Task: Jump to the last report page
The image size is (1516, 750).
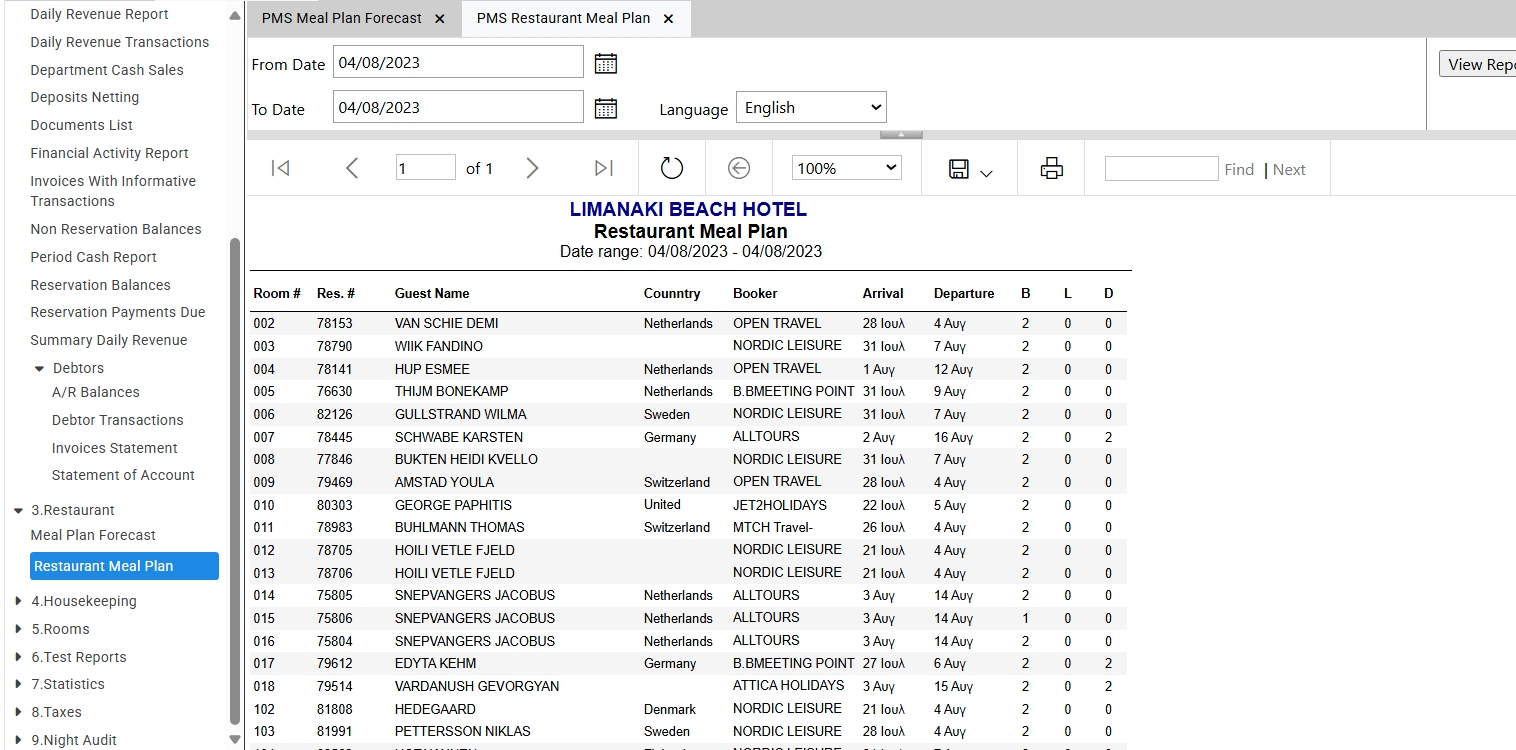Action: (604, 168)
